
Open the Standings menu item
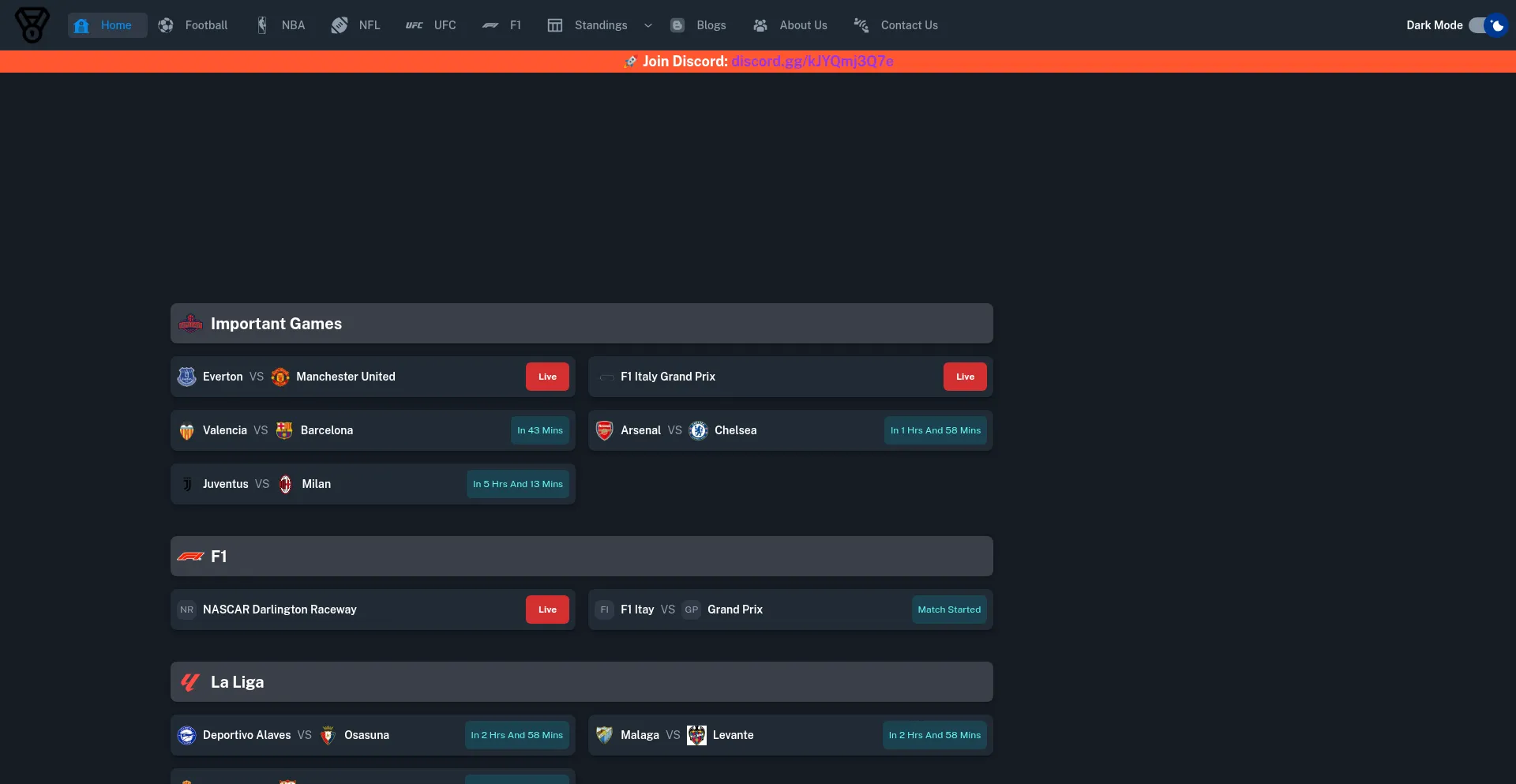click(x=600, y=25)
